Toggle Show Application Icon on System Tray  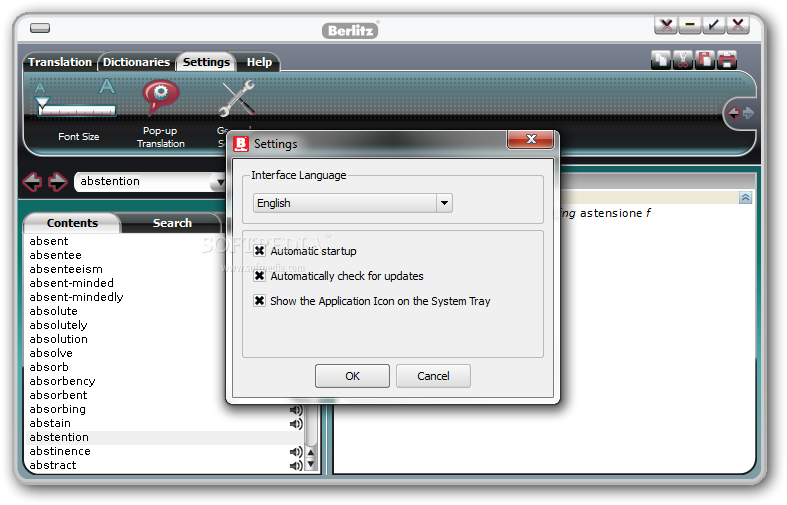259,301
